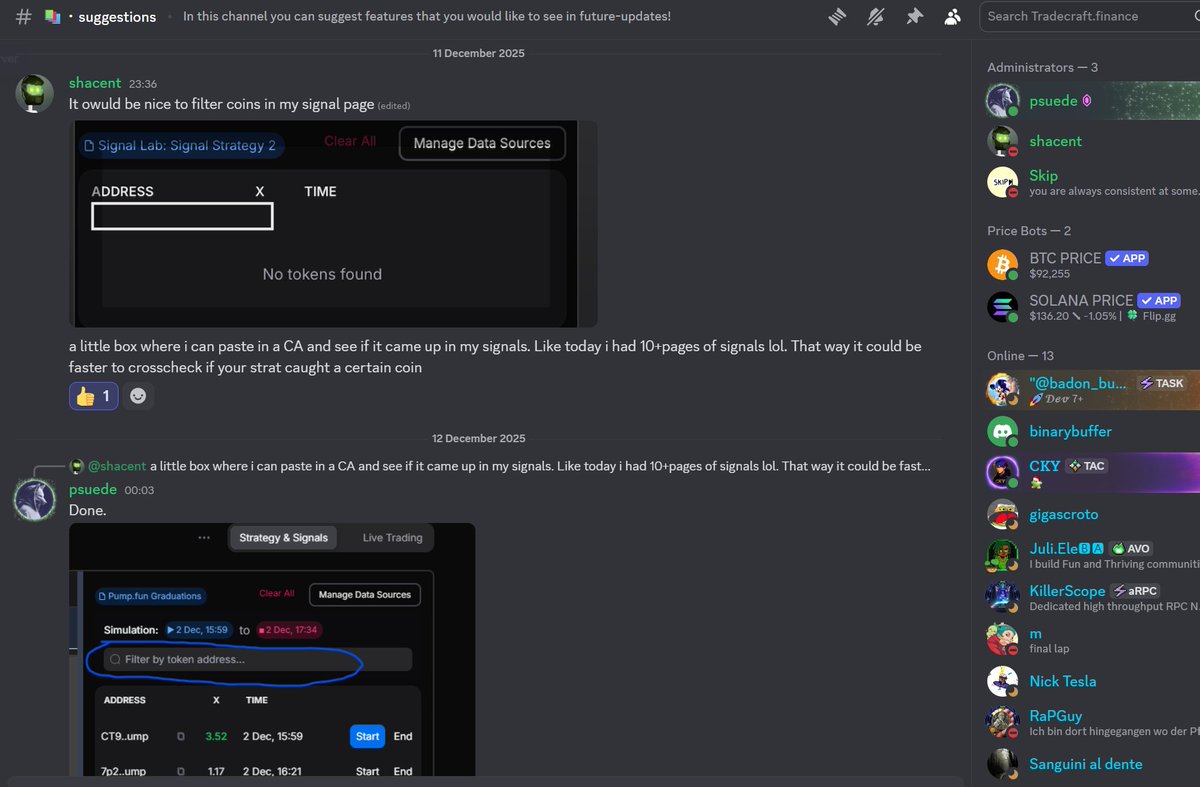
Task: Open pinned messages with the pin icon
Action: click(x=914, y=16)
